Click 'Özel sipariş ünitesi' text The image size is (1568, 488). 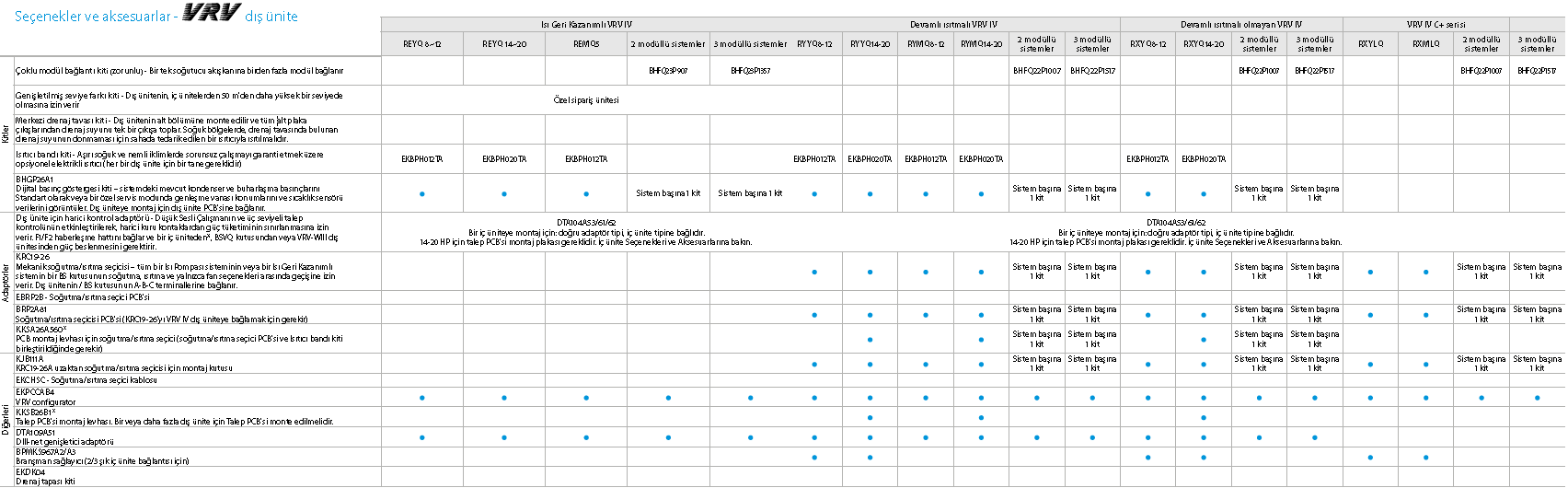[x=586, y=99]
